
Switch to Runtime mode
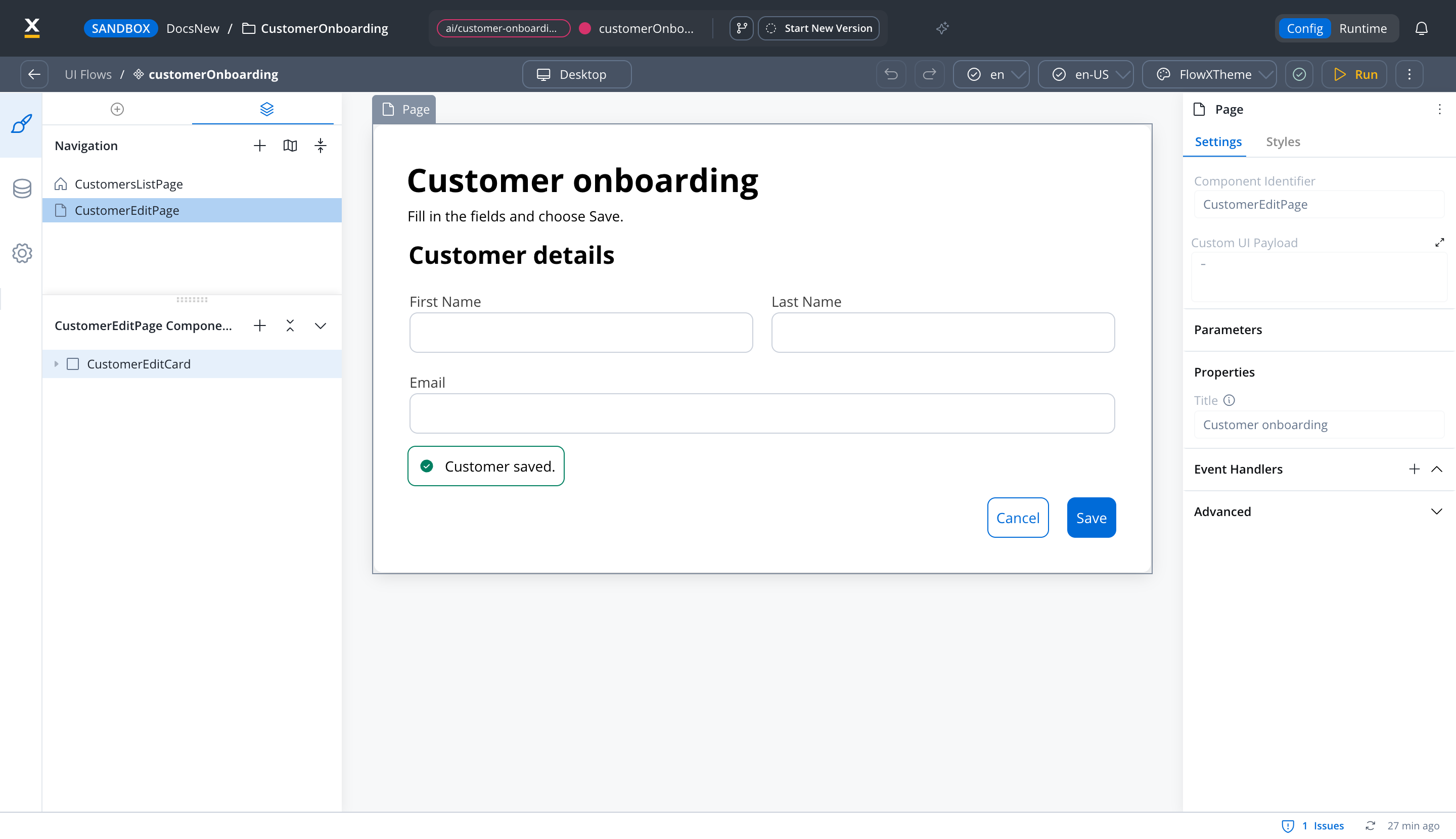pyautogui.click(x=1362, y=28)
